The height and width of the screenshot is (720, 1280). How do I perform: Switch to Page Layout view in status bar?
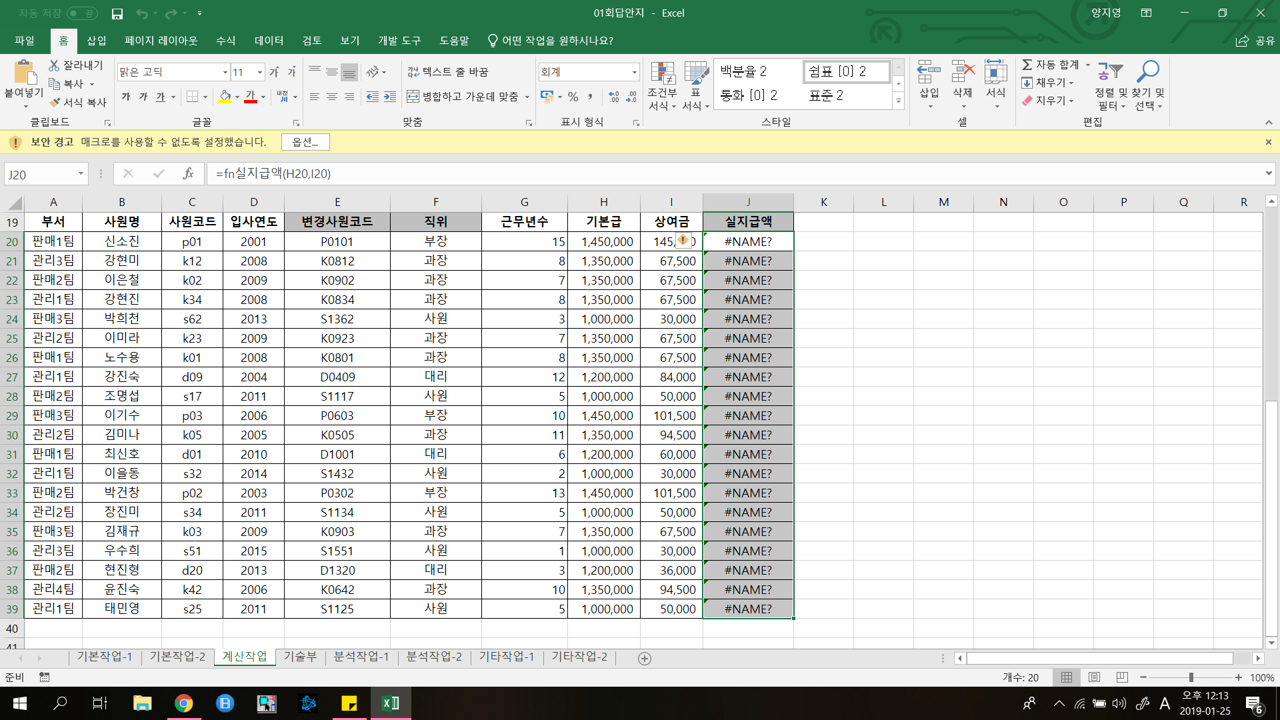tap(1094, 678)
